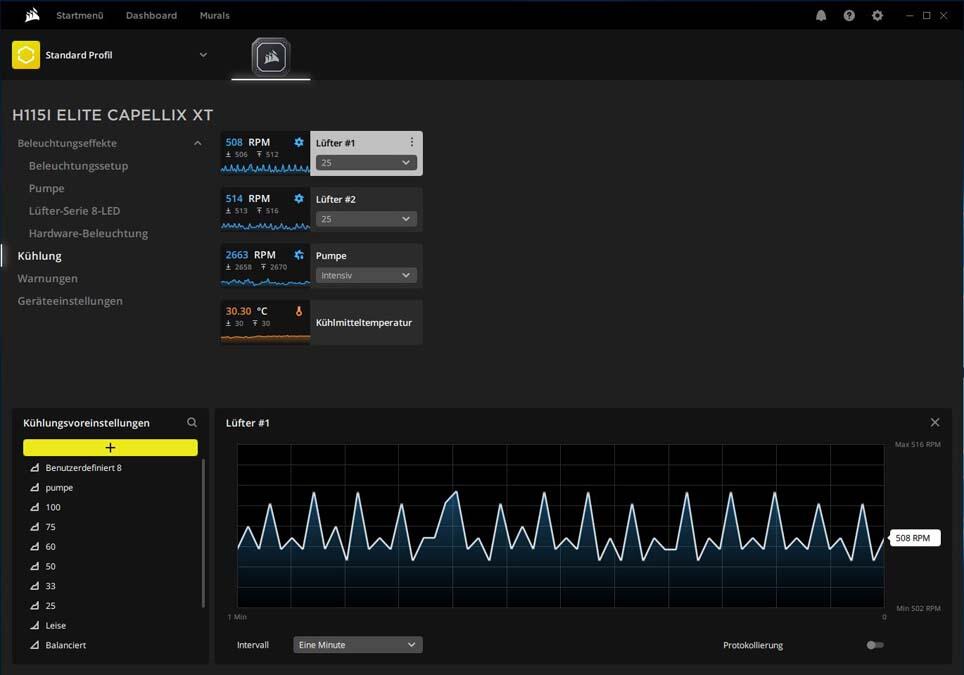
Task: Open the help question mark icon
Action: 849,15
